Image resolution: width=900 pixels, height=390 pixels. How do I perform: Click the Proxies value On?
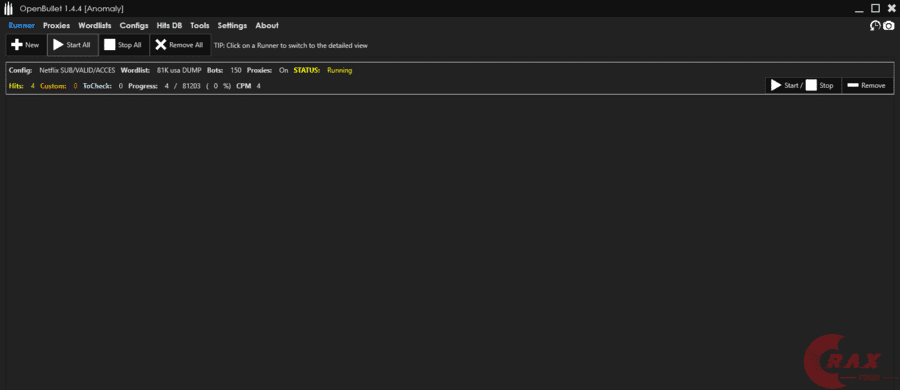(x=284, y=71)
